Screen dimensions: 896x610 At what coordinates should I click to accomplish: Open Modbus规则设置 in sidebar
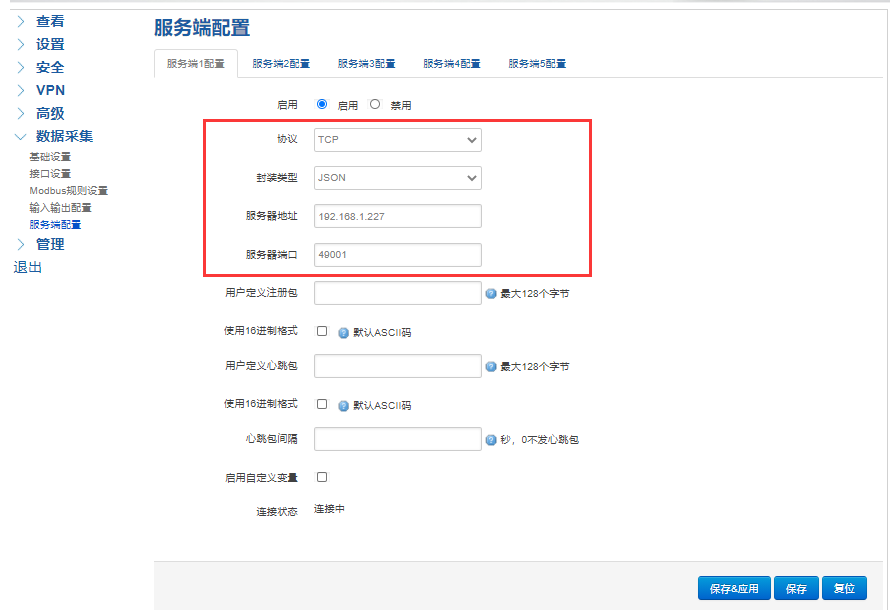pos(69,191)
